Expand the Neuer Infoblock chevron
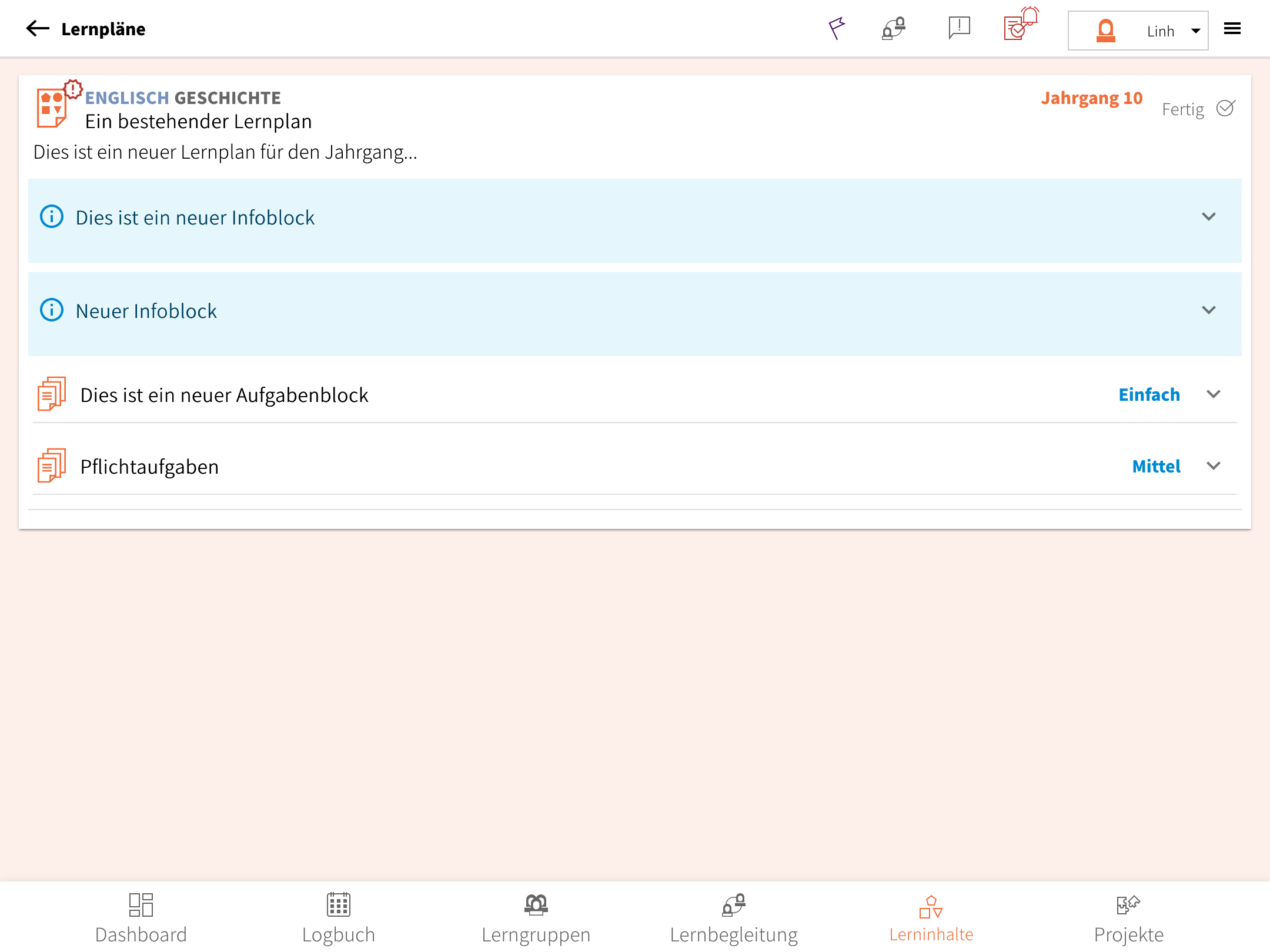This screenshot has width=1270, height=952. (1208, 310)
